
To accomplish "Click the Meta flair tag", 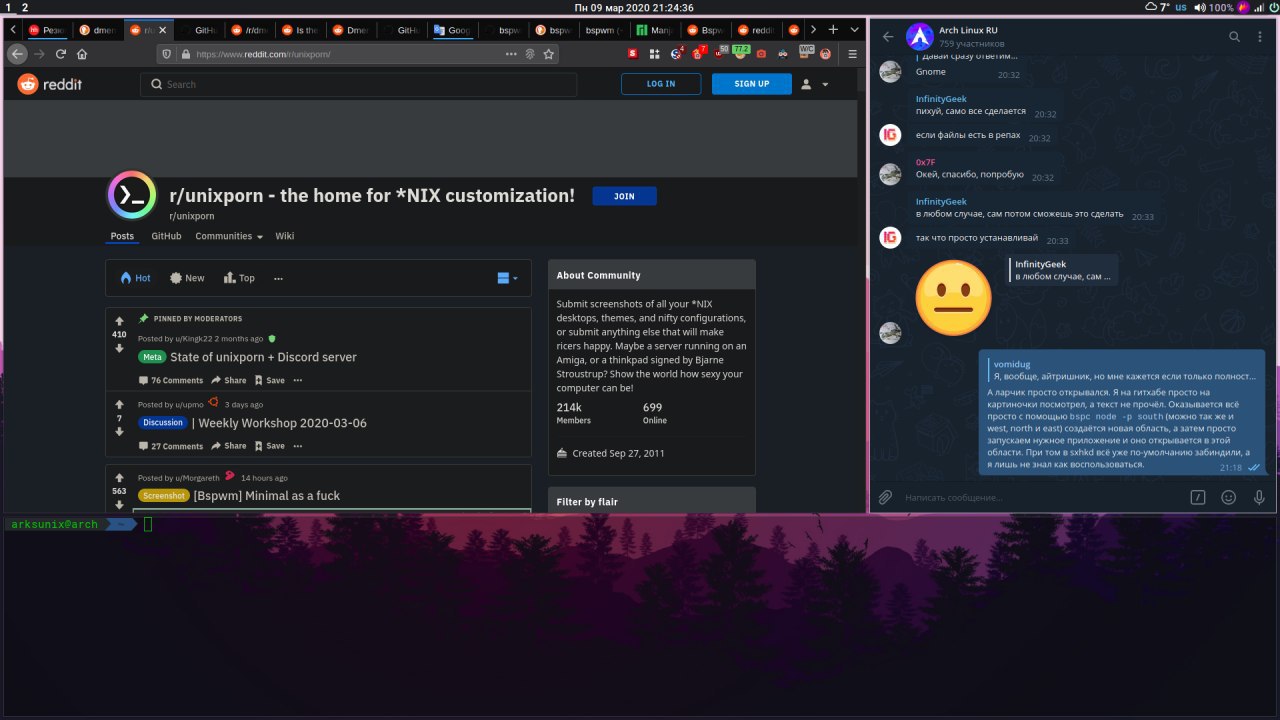I will (152, 357).
